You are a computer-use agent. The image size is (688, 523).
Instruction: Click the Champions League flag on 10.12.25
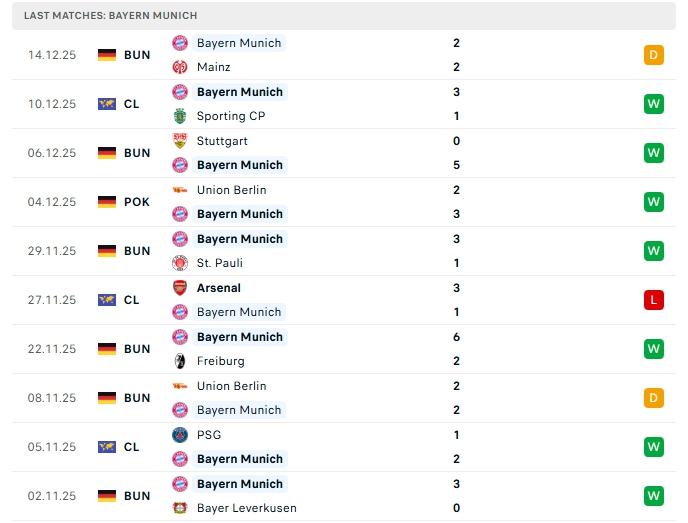pyautogui.click(x=107, y=104)
